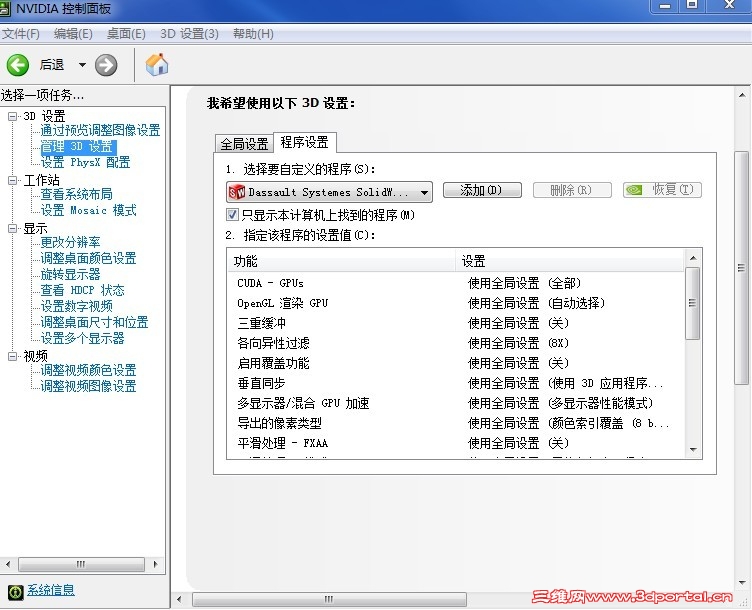This screenshot has height=610, width=752.
Task: Select the OpenGL 渲染 GPU setting row
Action: click(x=456, y=303)
